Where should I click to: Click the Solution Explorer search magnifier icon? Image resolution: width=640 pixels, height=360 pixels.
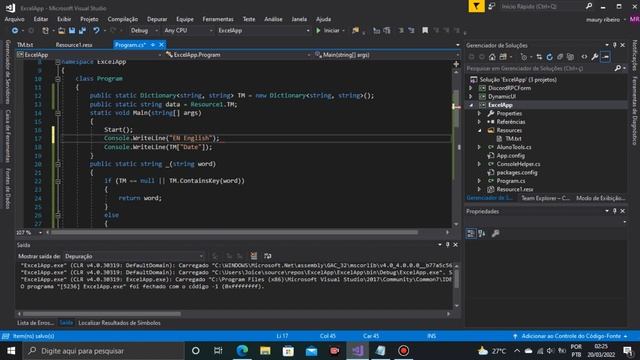coord(618,68)
